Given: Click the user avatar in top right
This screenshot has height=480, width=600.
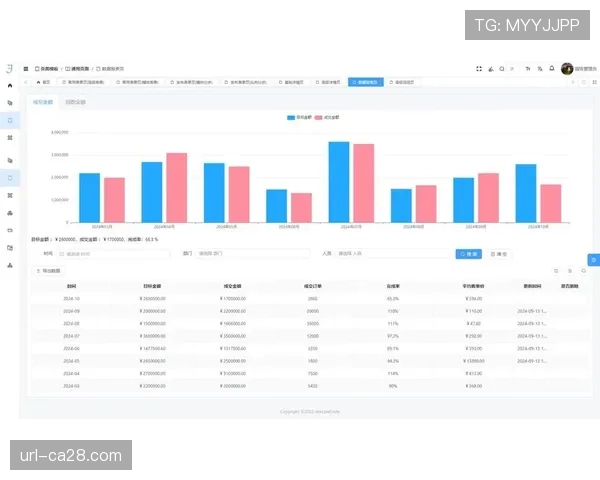Looking at the screenshot, I should pos(567,68).
